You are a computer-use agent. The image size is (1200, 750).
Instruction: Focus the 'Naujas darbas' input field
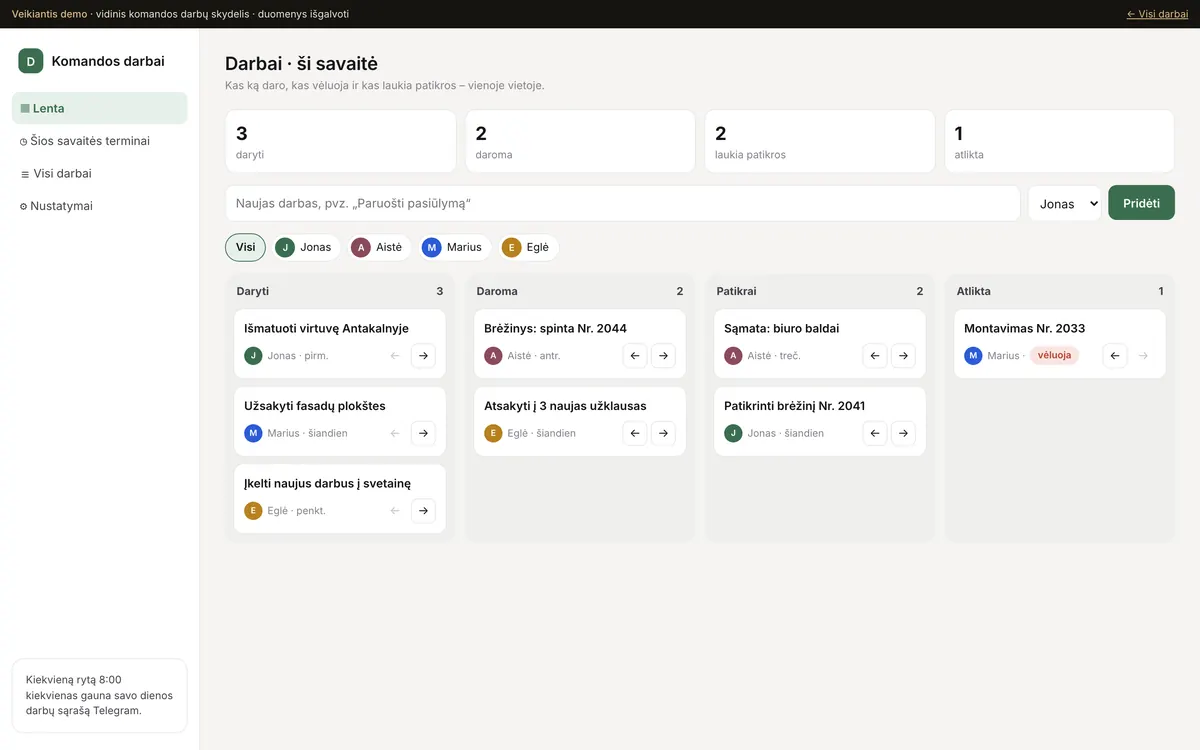point(623,203)
